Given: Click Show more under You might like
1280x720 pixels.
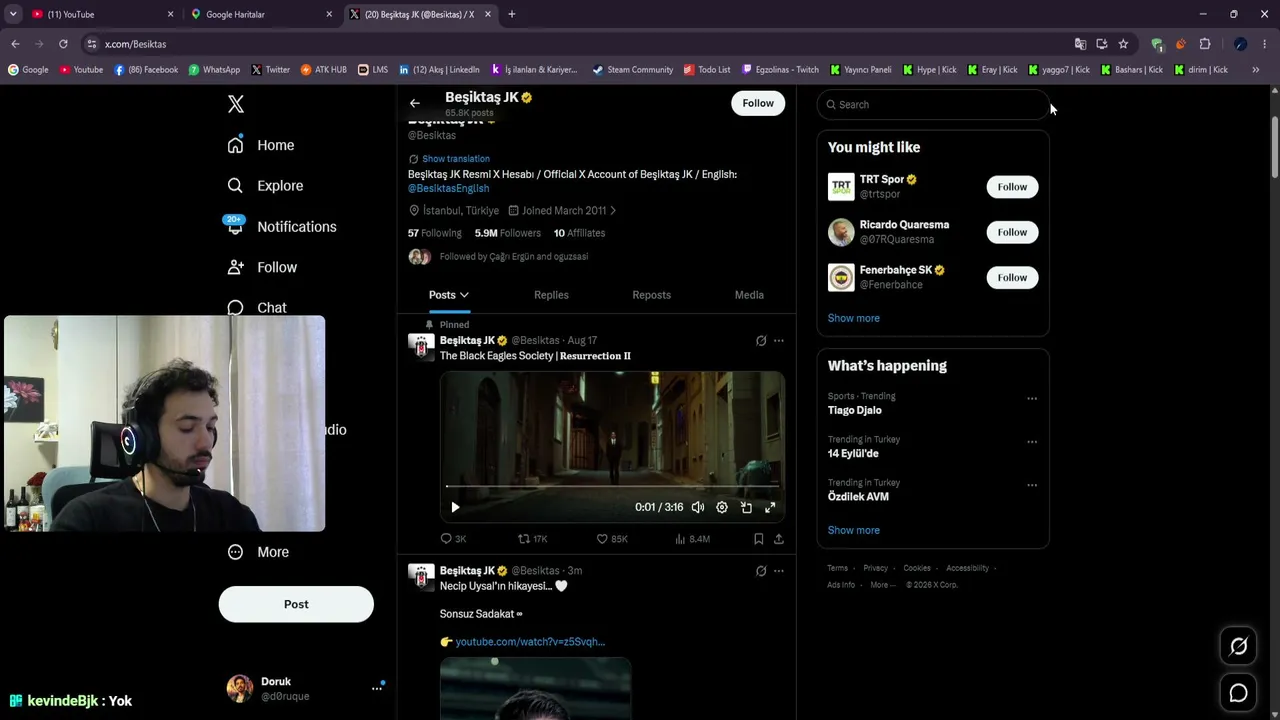Looking at the screenshot, I should (853, 318).
